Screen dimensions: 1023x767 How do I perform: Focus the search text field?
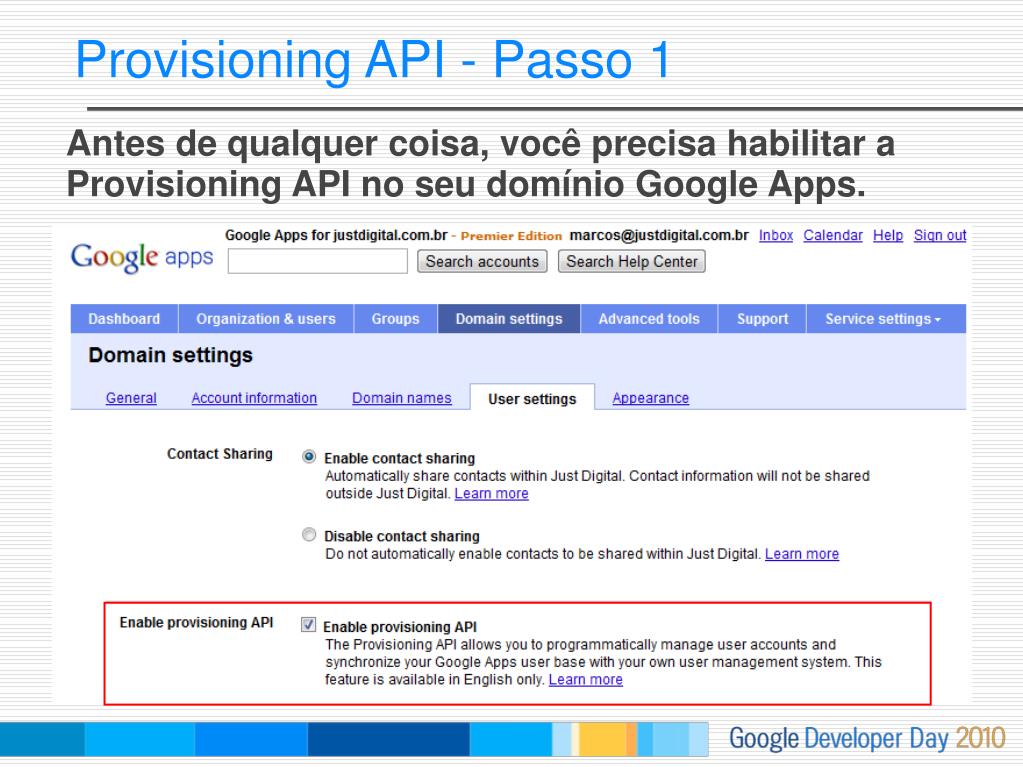pyautogui.click(x=318, y=261)
